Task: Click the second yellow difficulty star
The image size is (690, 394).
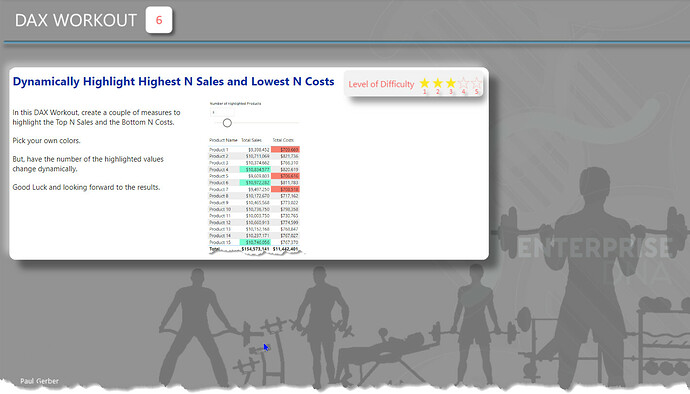Action: point(437,83)
